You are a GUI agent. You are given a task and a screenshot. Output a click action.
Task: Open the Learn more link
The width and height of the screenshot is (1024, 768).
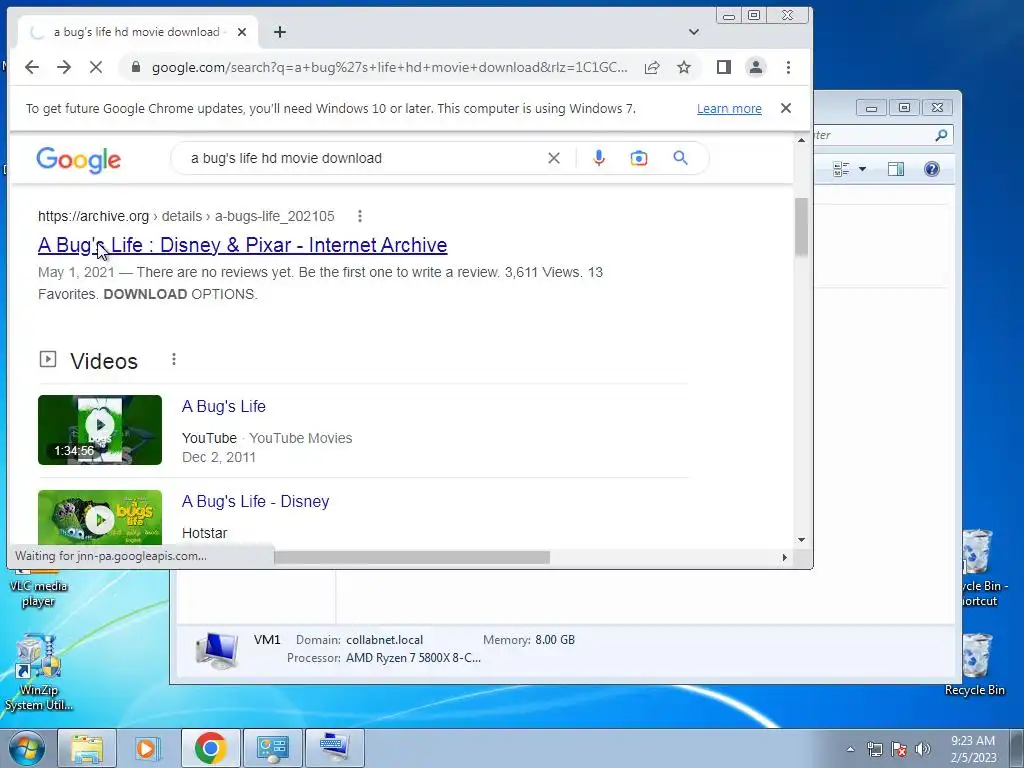click(x=729, y=108)
